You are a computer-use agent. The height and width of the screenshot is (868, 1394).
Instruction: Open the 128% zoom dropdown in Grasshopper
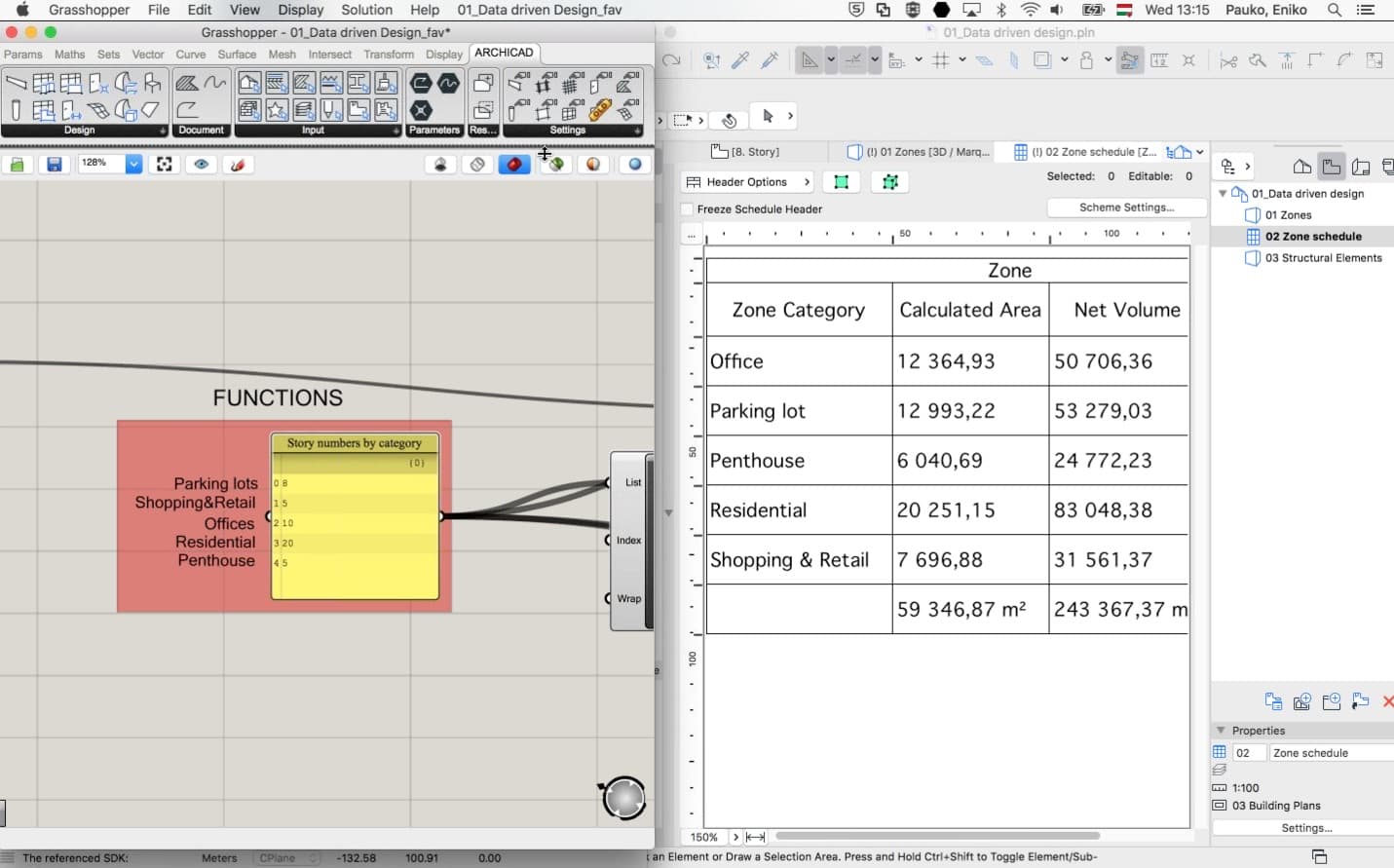134,164
